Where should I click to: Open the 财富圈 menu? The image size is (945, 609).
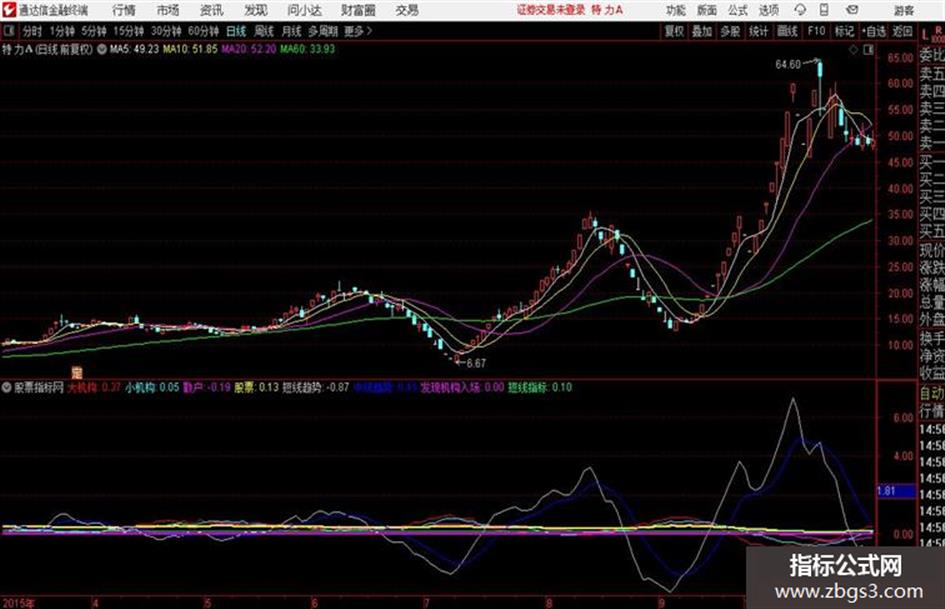point(358,10)
